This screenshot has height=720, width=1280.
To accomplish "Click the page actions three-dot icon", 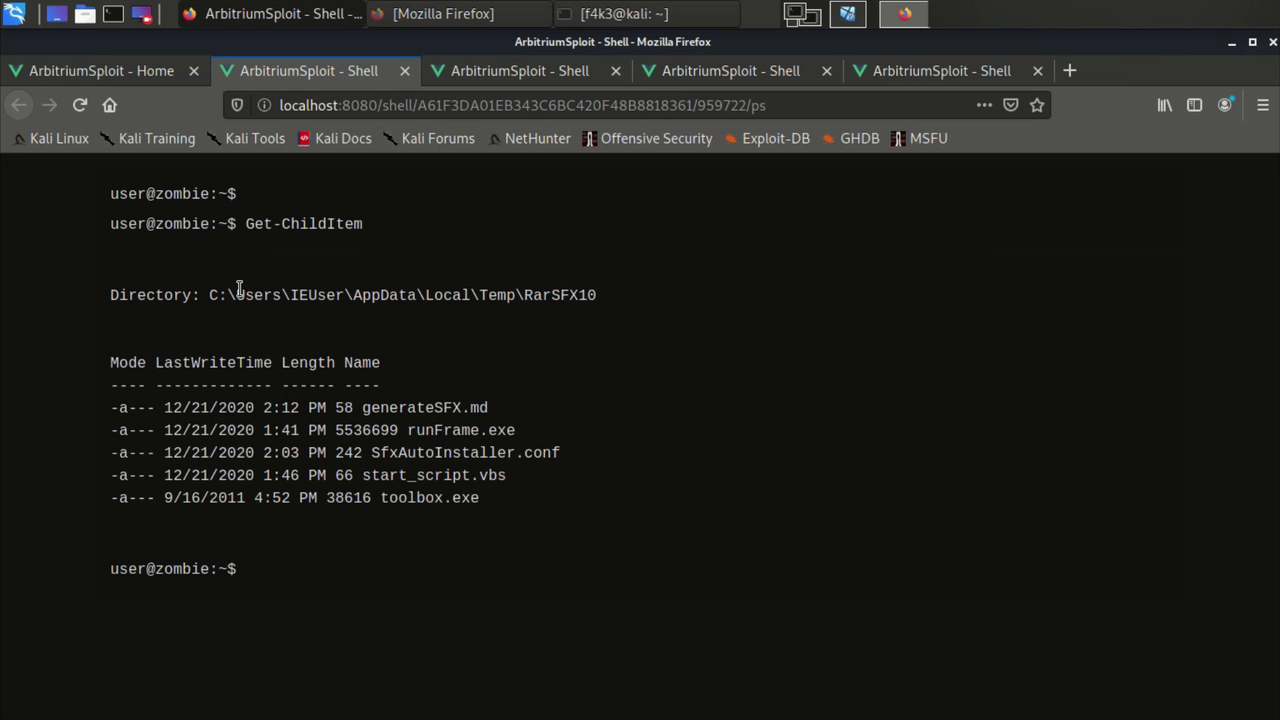I will coord(984,105).
